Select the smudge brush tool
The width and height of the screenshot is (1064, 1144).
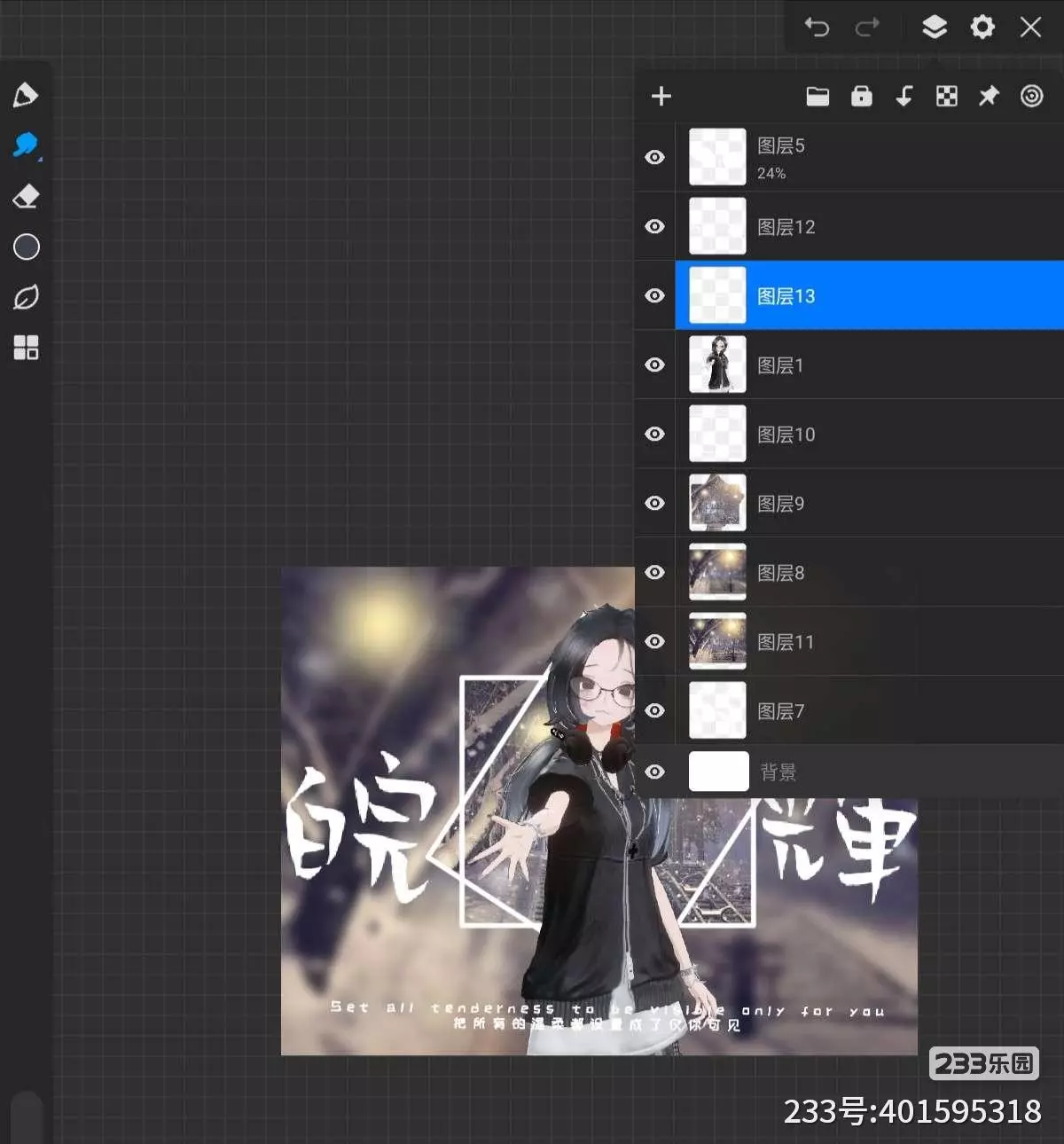tap(26, 145)
